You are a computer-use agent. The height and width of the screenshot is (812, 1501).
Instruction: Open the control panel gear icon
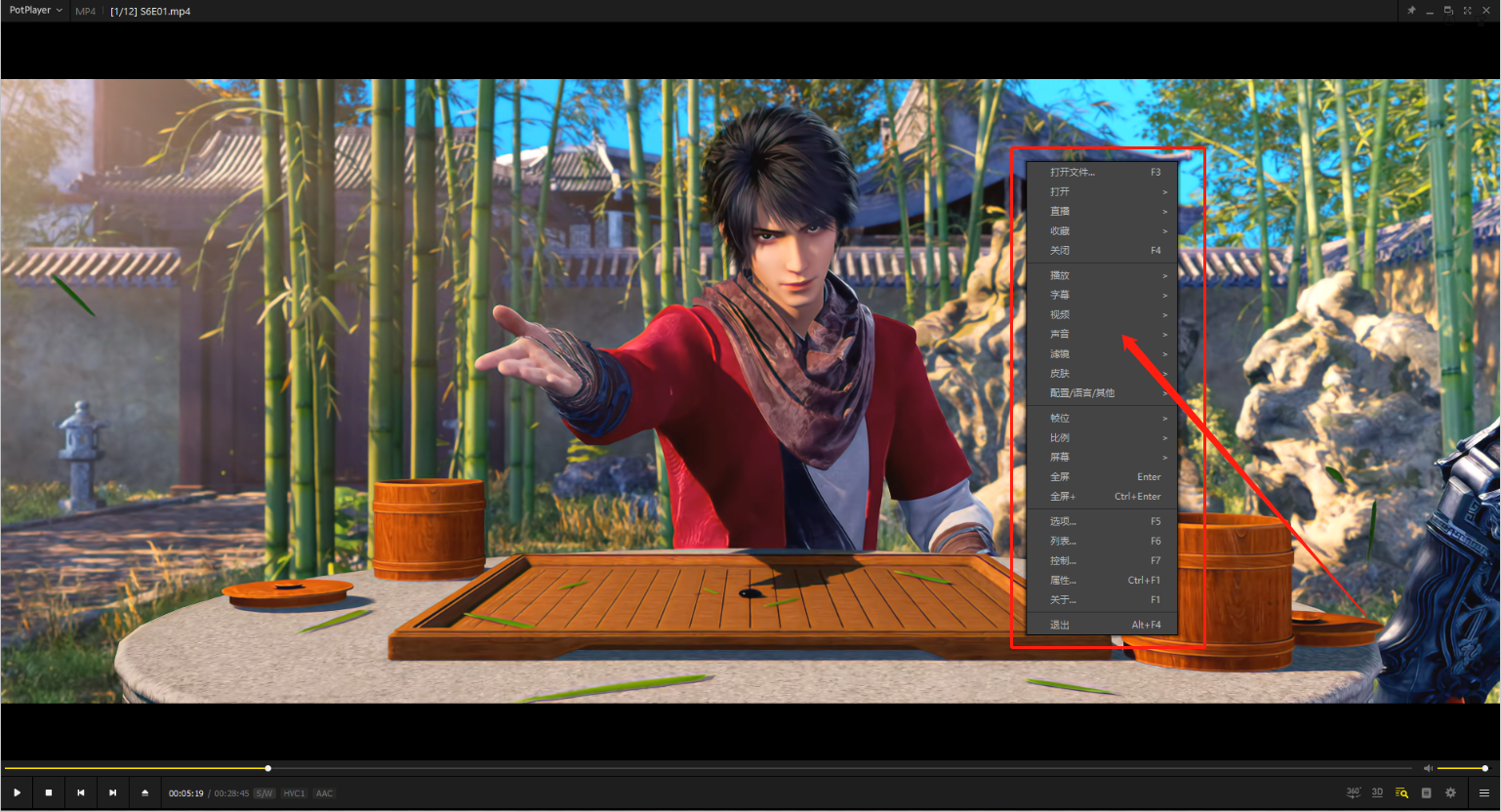click(x=1450, y=792)
